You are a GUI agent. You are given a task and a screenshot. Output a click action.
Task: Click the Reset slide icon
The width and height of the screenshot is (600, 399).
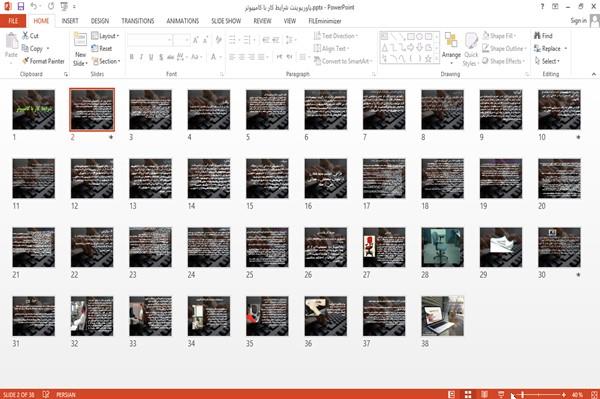(x=95, y=48)
